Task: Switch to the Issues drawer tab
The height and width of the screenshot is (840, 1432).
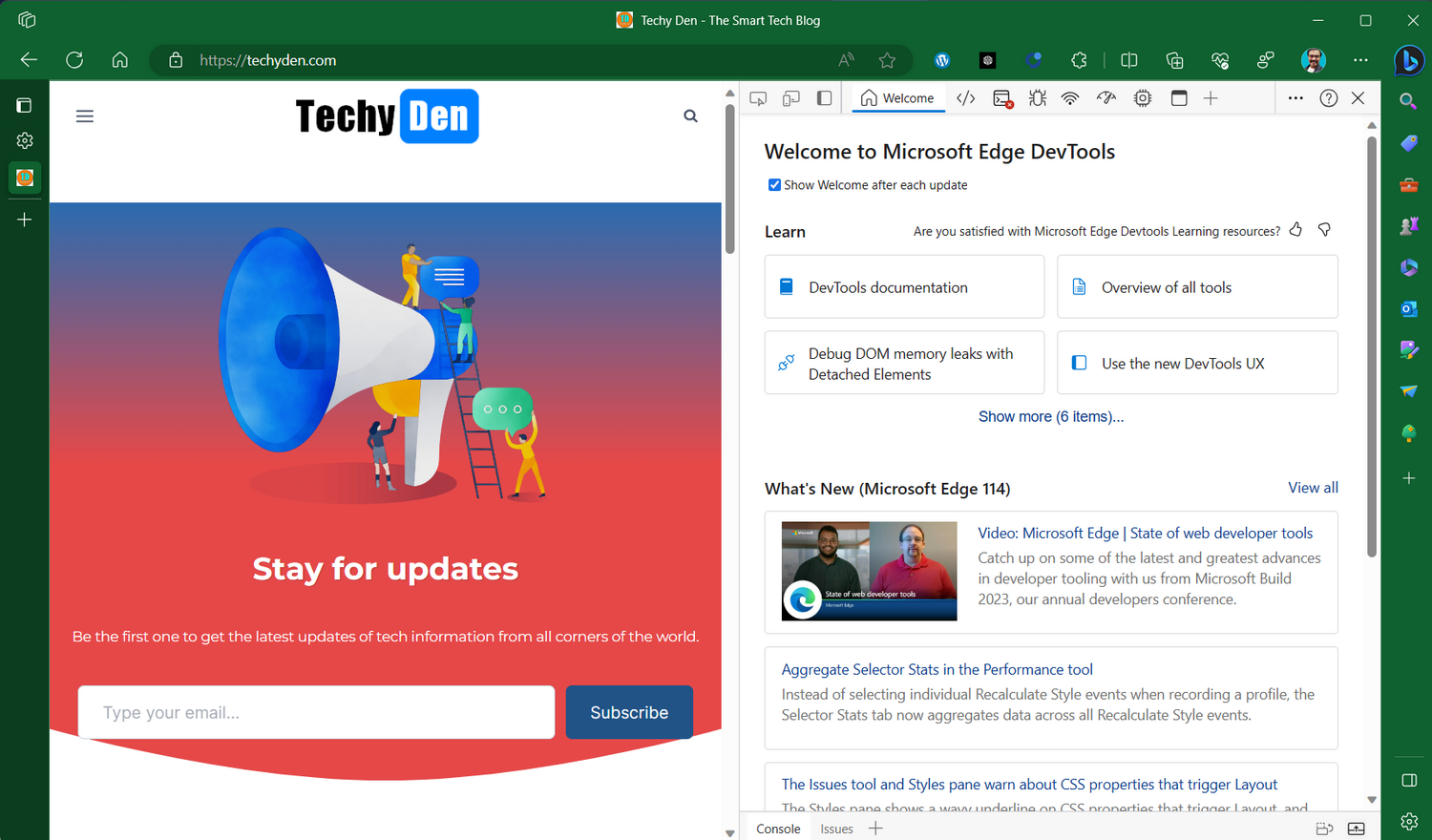Action: click(x=836, y=829)
